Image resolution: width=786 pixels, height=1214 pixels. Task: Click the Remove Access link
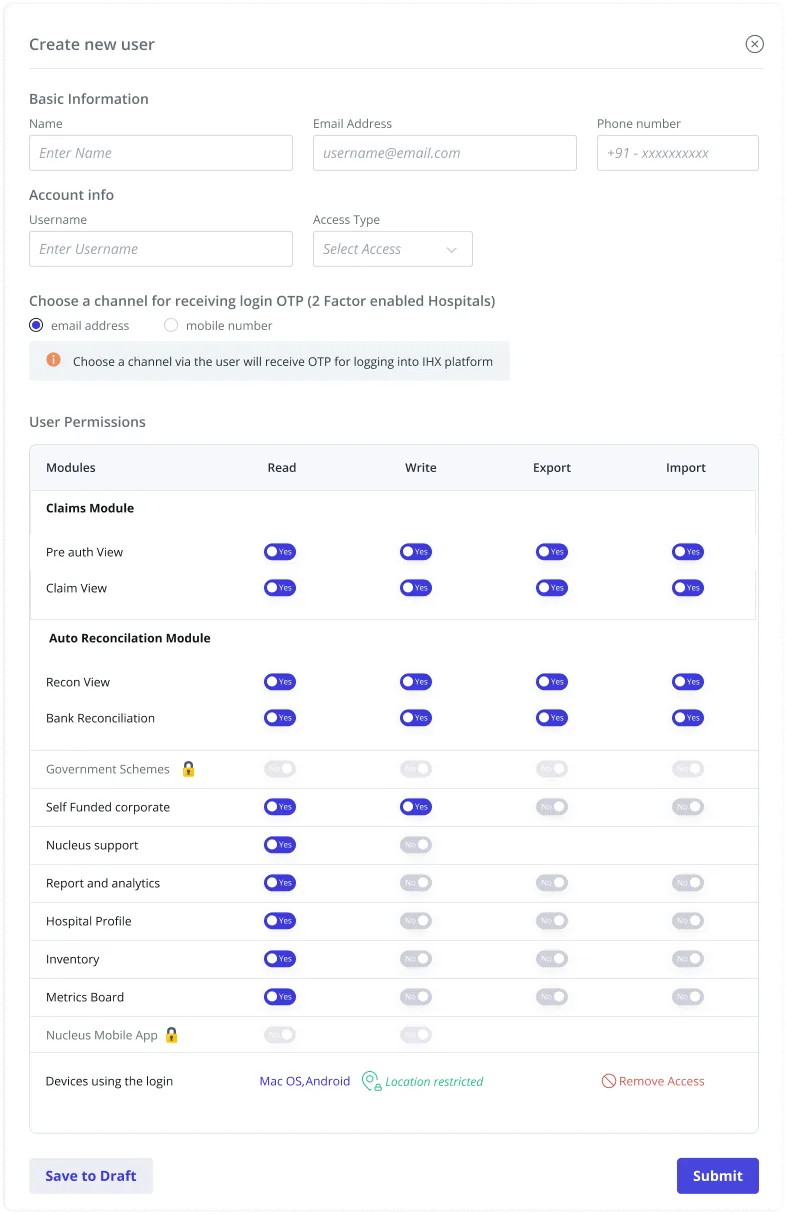[662, 1081]
